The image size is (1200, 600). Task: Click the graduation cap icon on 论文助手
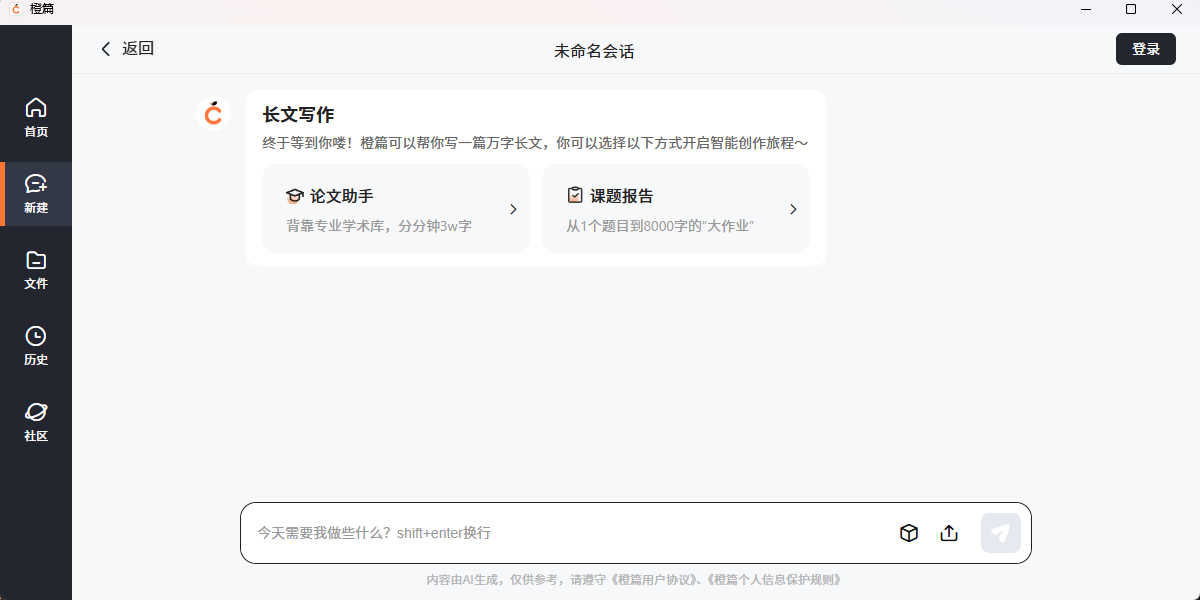click(294, 196)
